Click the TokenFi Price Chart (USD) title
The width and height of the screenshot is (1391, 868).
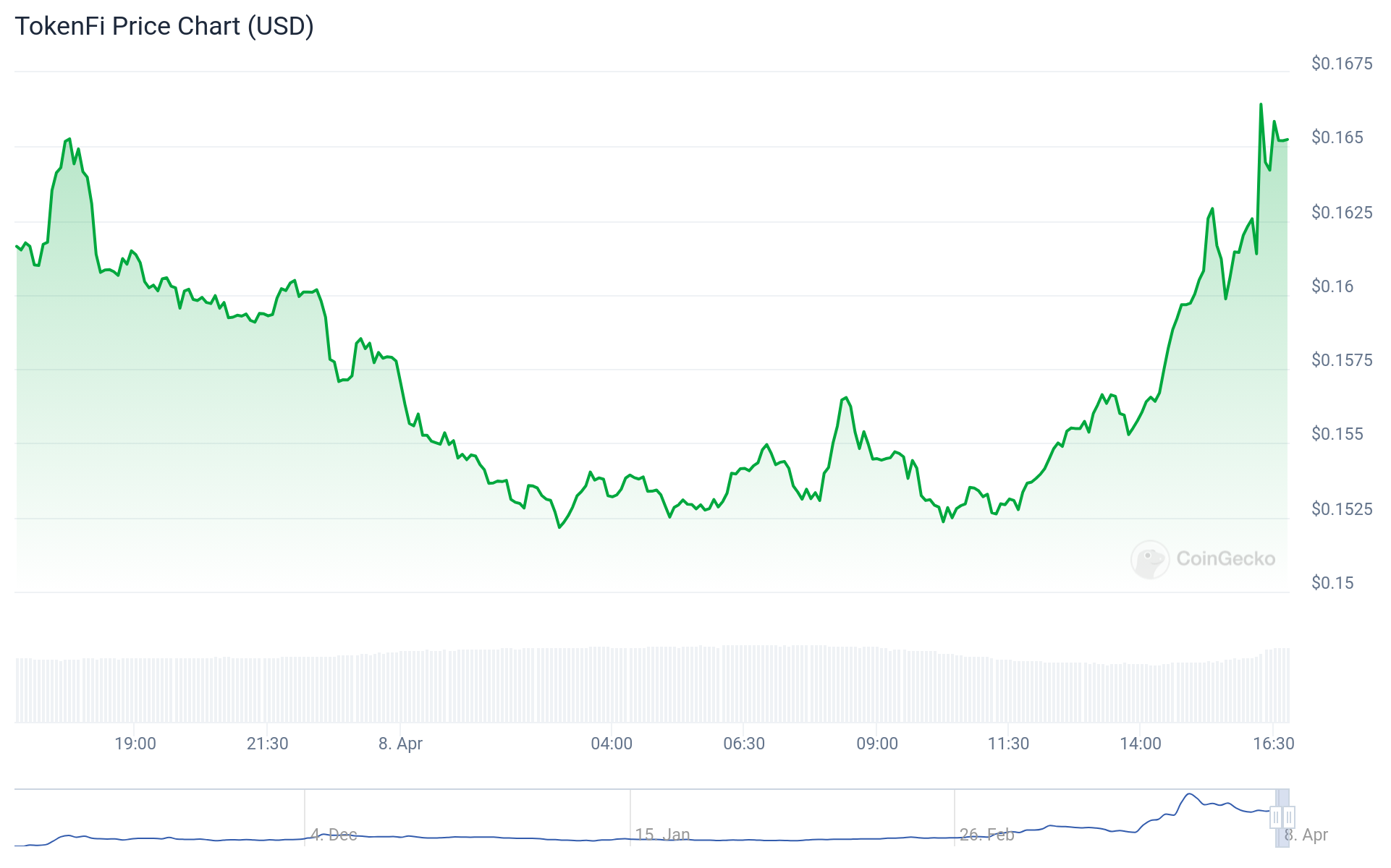(164, 26)
